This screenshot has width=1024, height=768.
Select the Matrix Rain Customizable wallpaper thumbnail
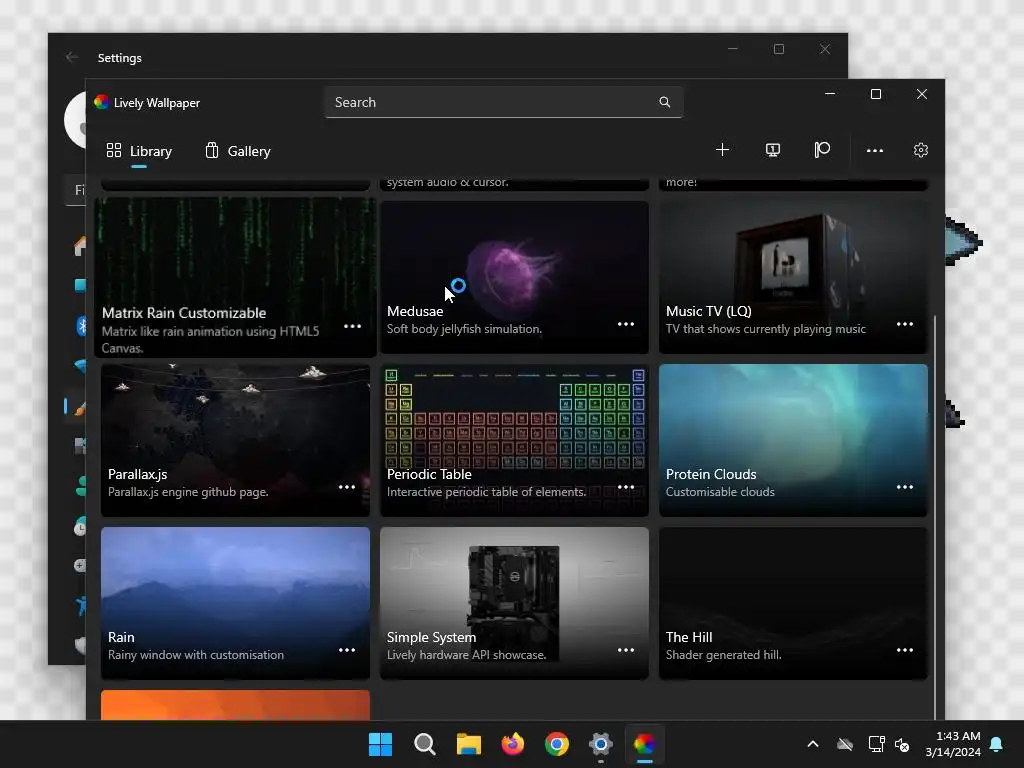[x=235, y=277]
